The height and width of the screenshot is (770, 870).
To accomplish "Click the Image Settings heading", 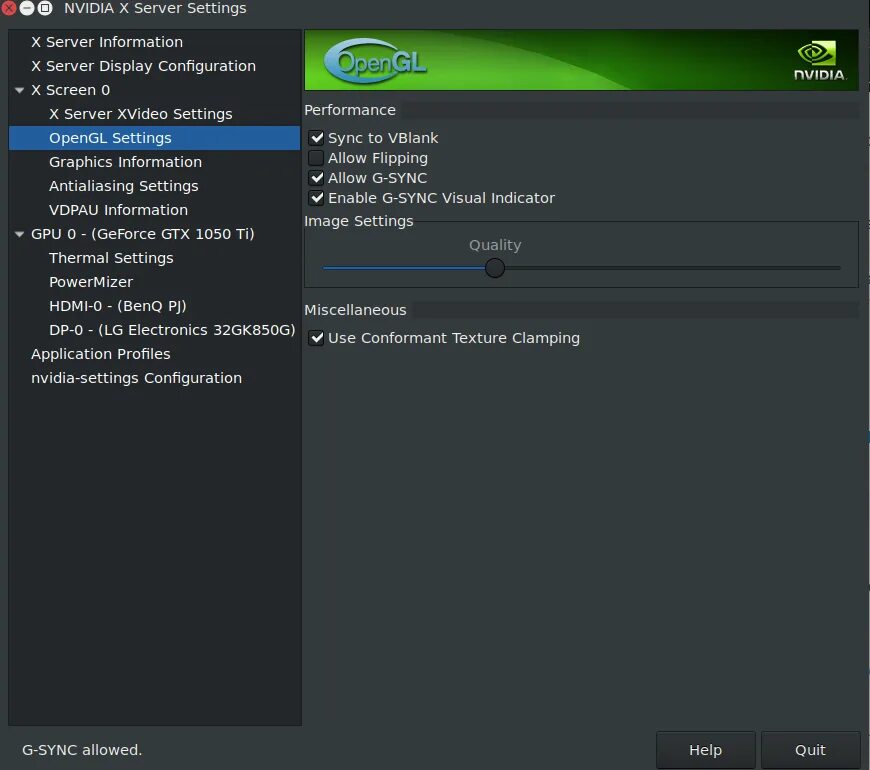I will (x=358, y=221).
